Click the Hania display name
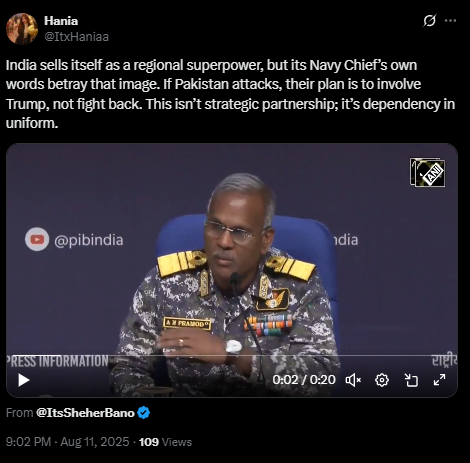The width and height of the screenshot is (470, 463). point(61,21)
